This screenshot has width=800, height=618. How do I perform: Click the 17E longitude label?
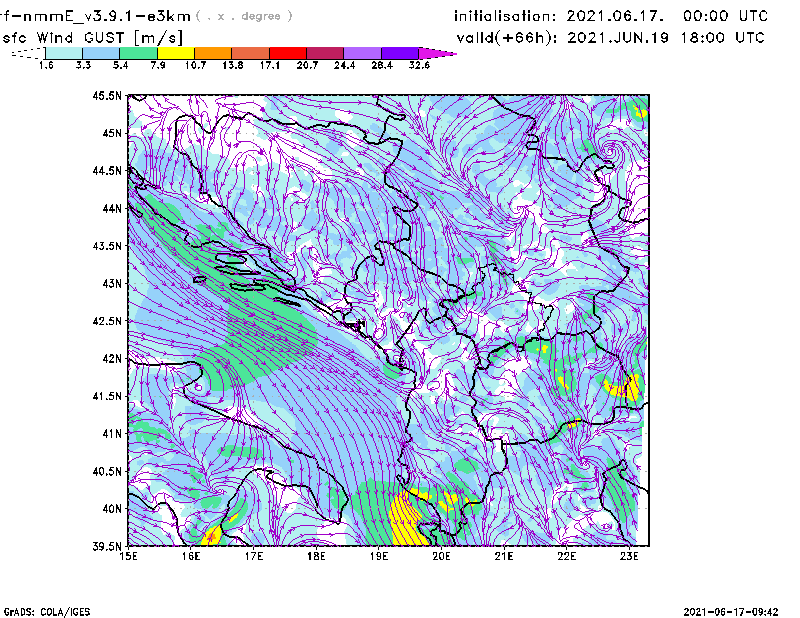254,556
